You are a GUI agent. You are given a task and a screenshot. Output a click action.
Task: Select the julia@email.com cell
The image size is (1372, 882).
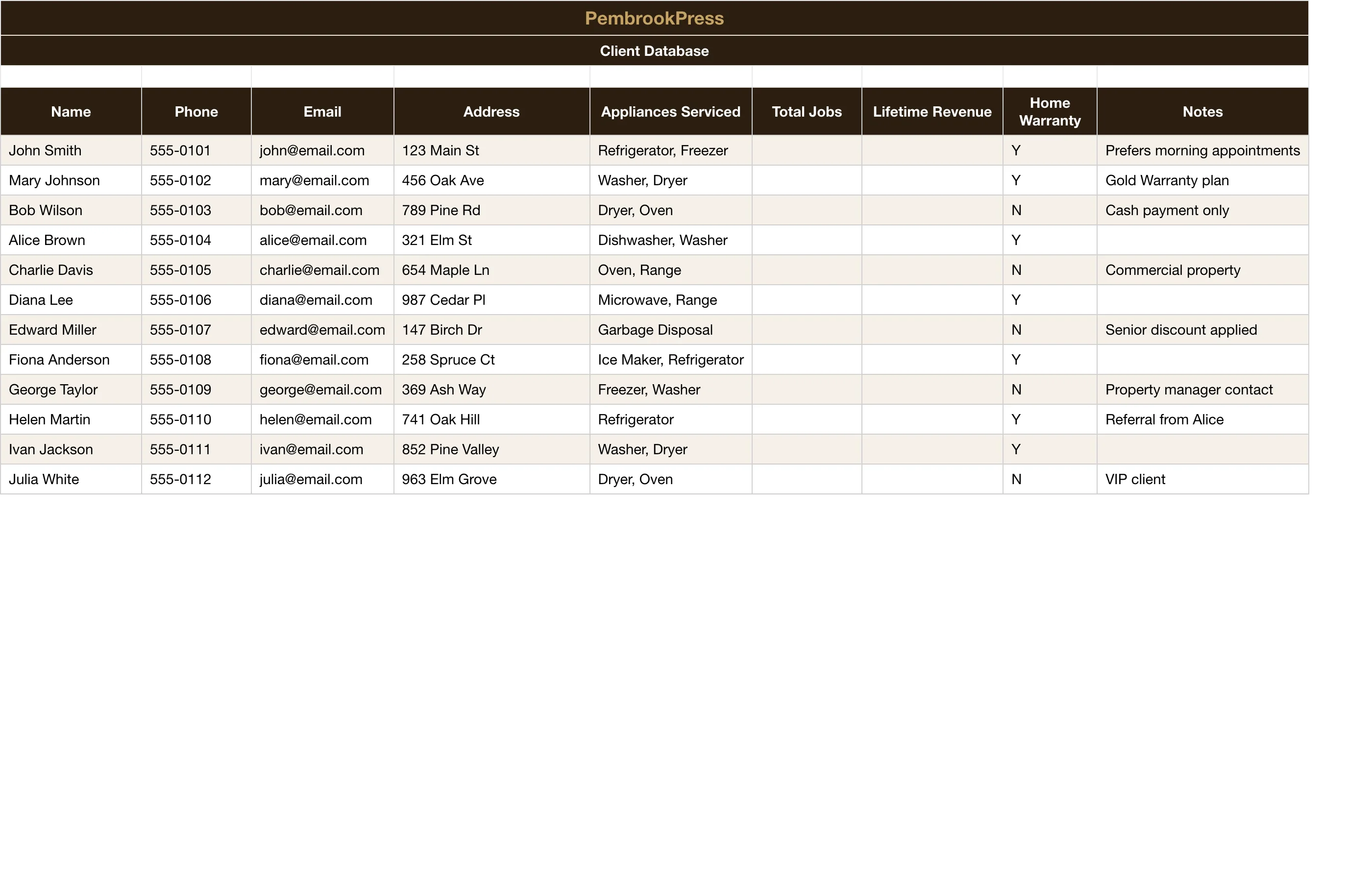click(x=322, y=479)
